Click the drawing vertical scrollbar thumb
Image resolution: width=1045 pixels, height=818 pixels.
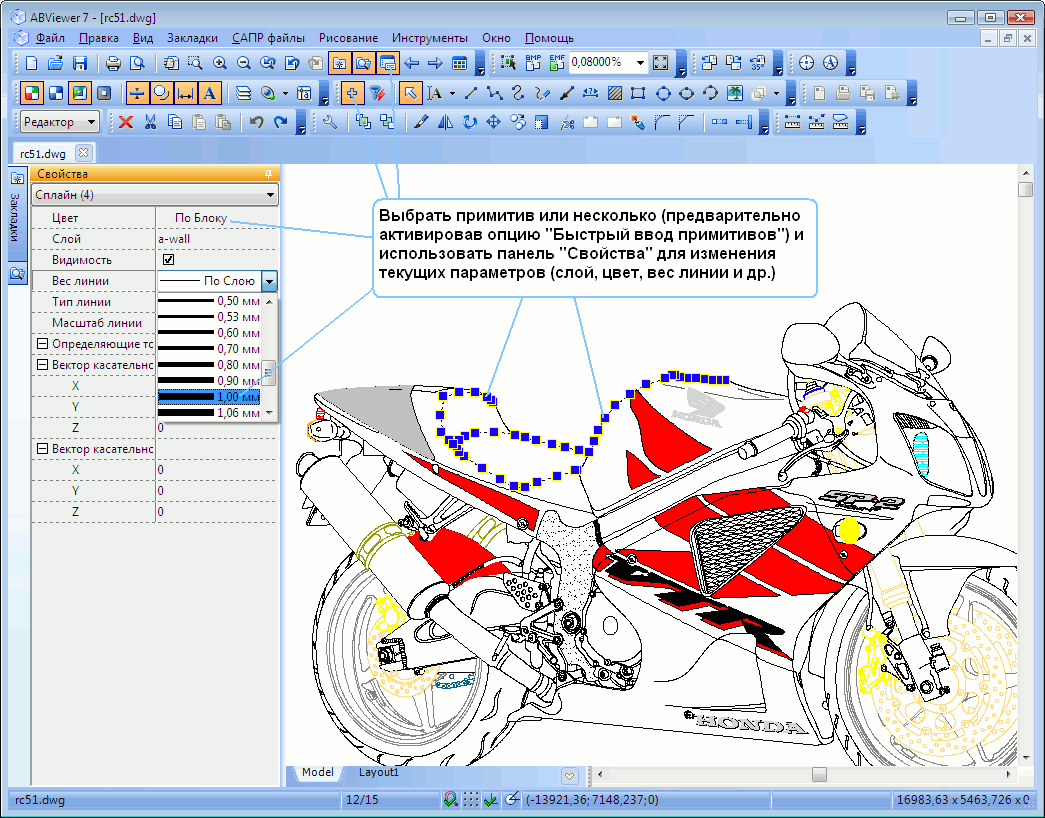[1025, 190]
